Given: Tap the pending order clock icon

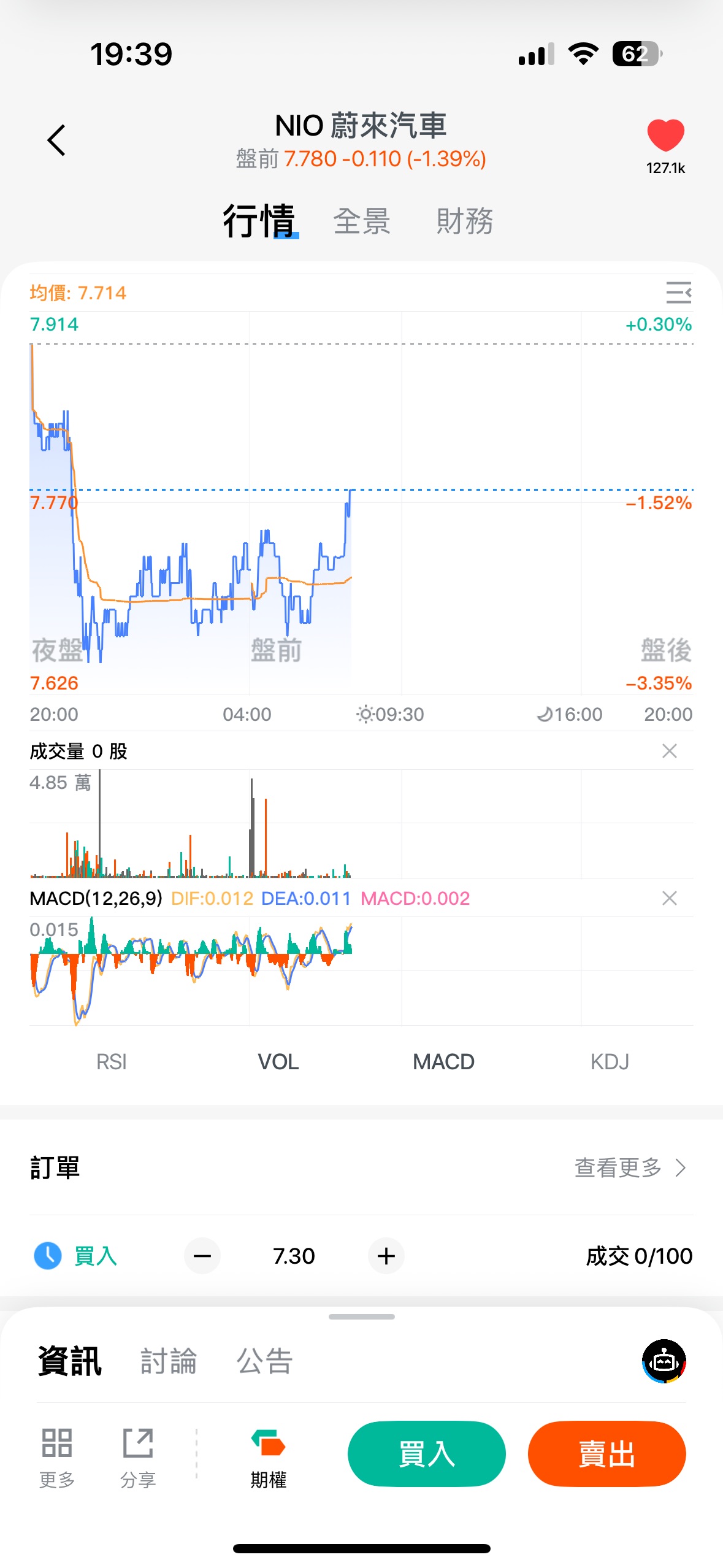Looking at the screenshot, I should pyautogui.click(x=48, y=1256).
